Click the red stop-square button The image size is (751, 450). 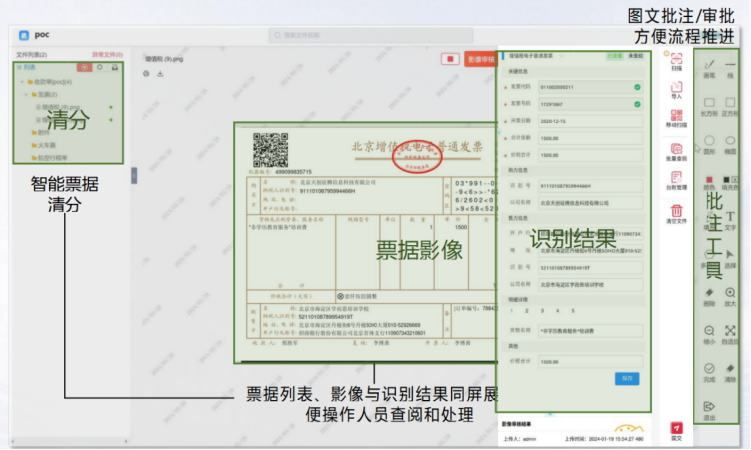[450, 59]
